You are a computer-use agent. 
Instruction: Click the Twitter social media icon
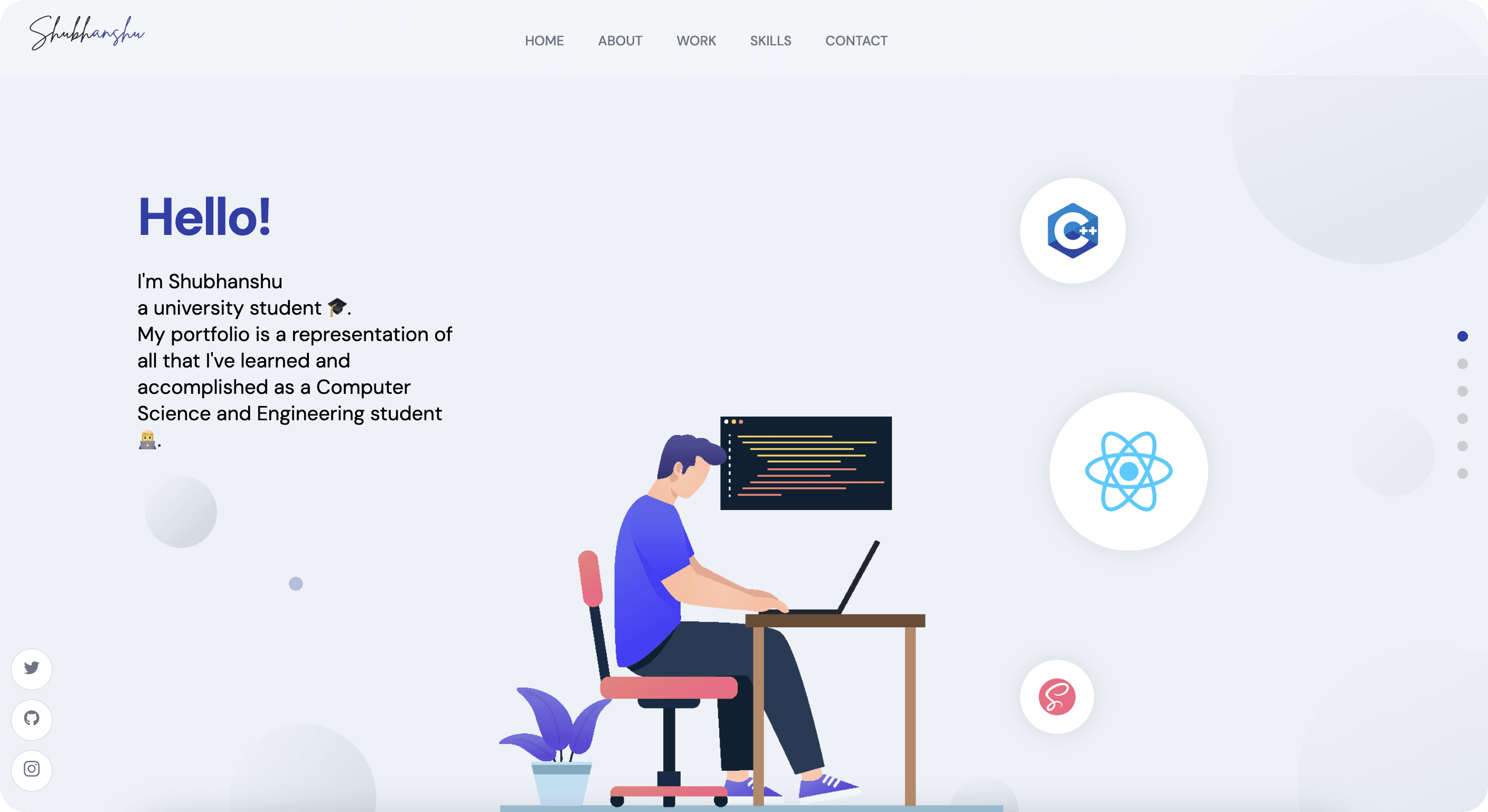pos(31,666)
